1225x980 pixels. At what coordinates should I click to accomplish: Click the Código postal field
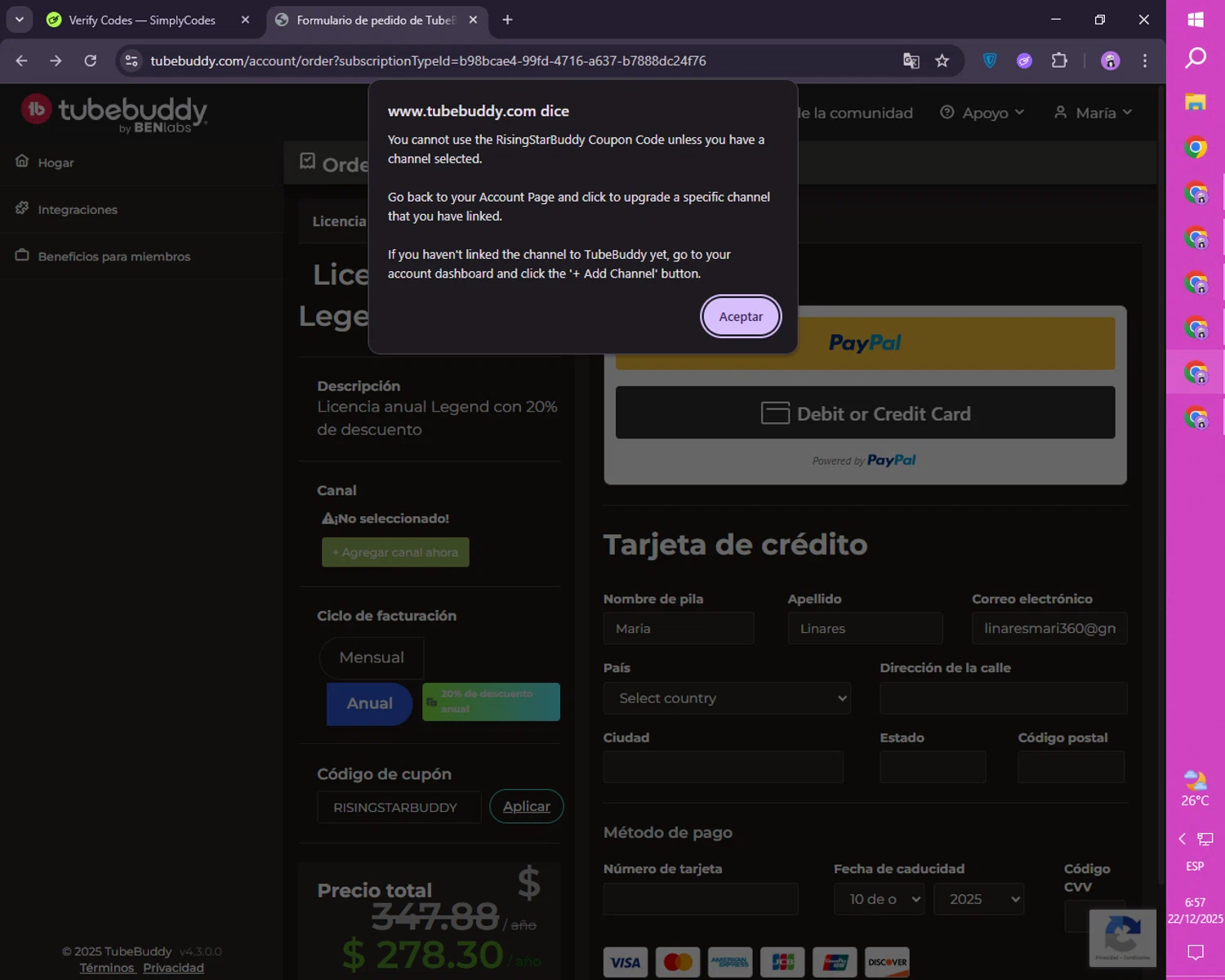tap(1071, 768)
